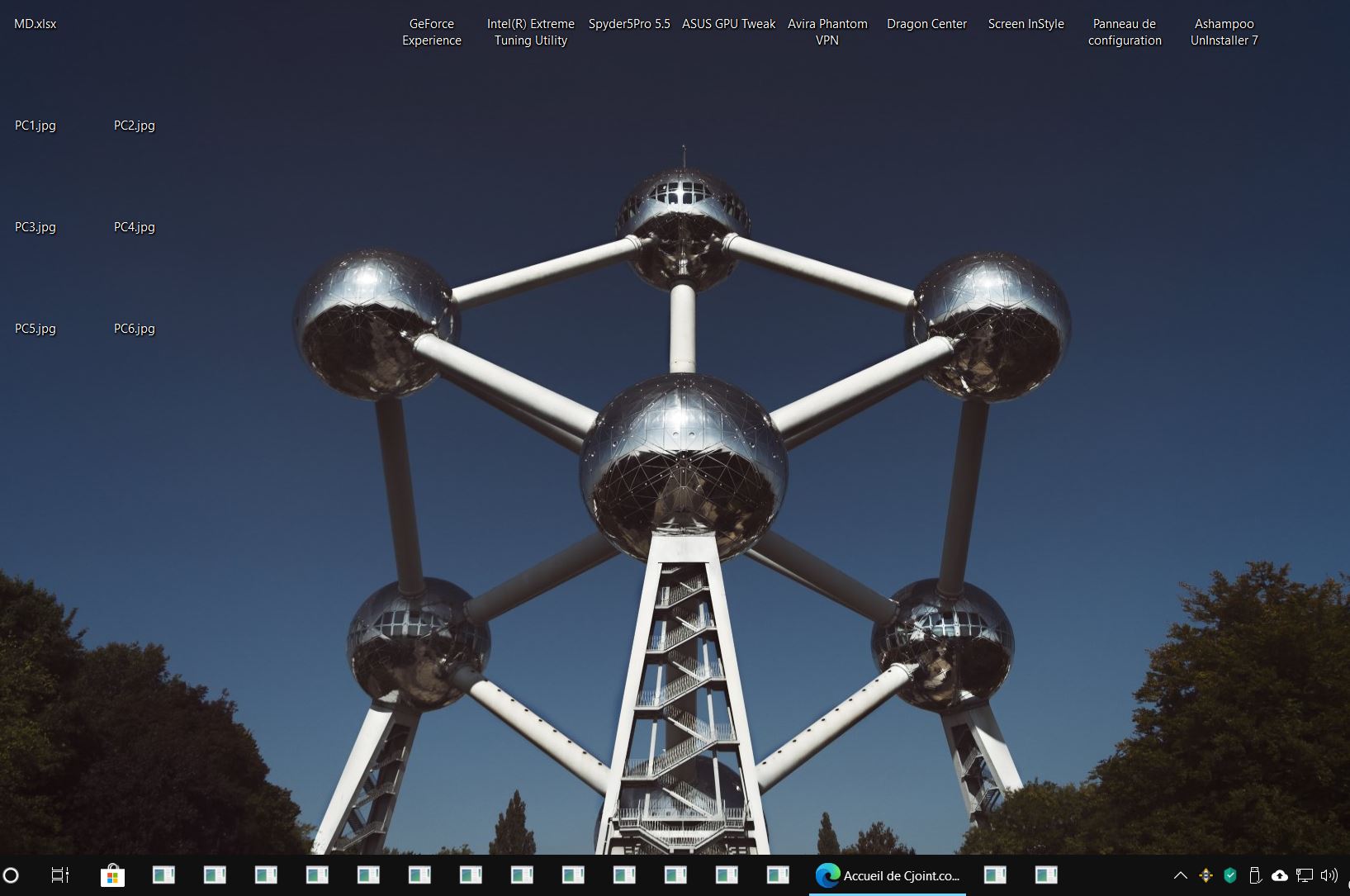Select PC6.jpg on the desktop

[x=135, y=329]
